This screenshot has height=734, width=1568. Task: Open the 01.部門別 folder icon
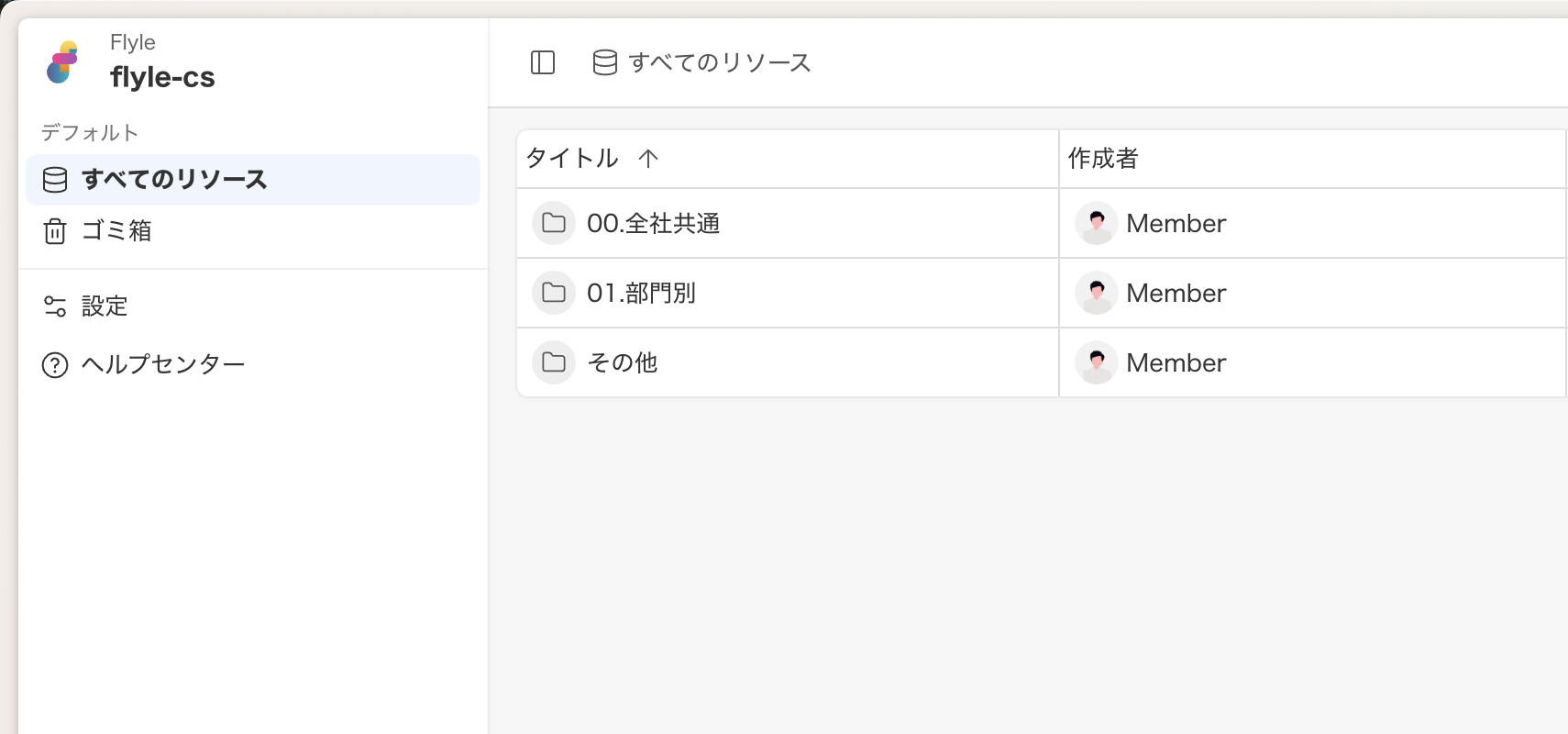(554, 293)
